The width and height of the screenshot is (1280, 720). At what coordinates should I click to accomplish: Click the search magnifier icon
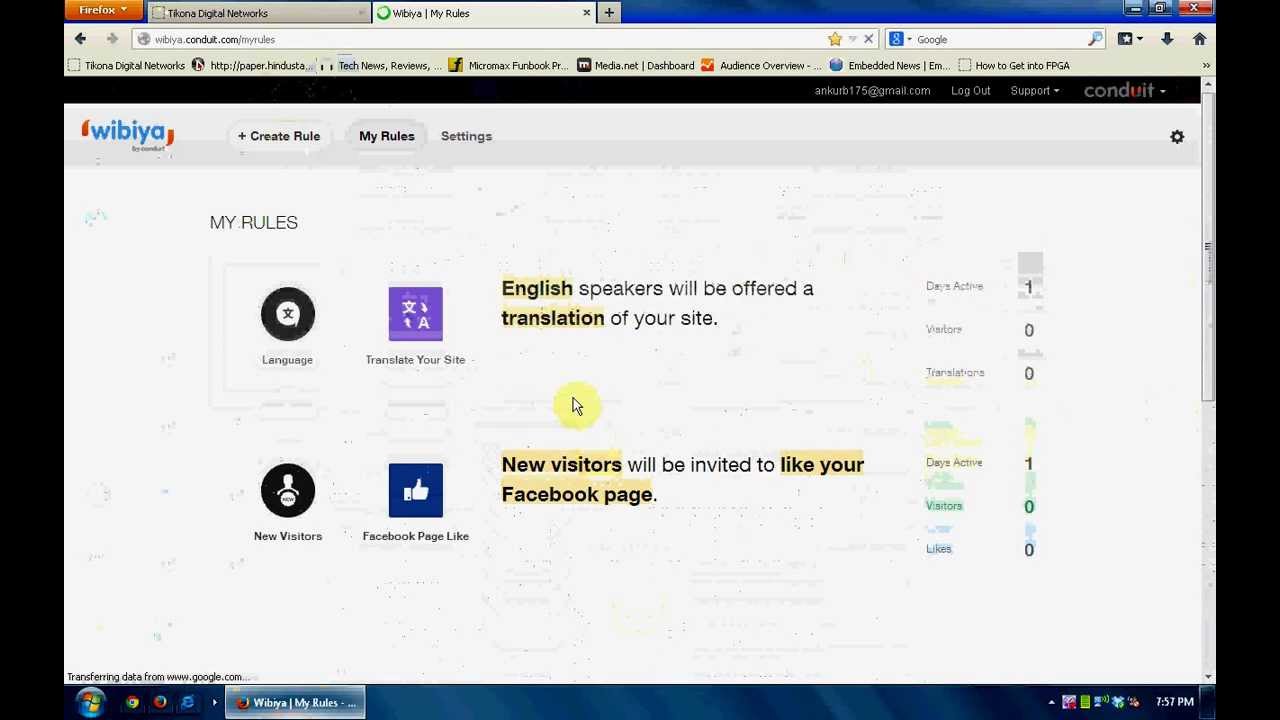(x=1096, y=39)
